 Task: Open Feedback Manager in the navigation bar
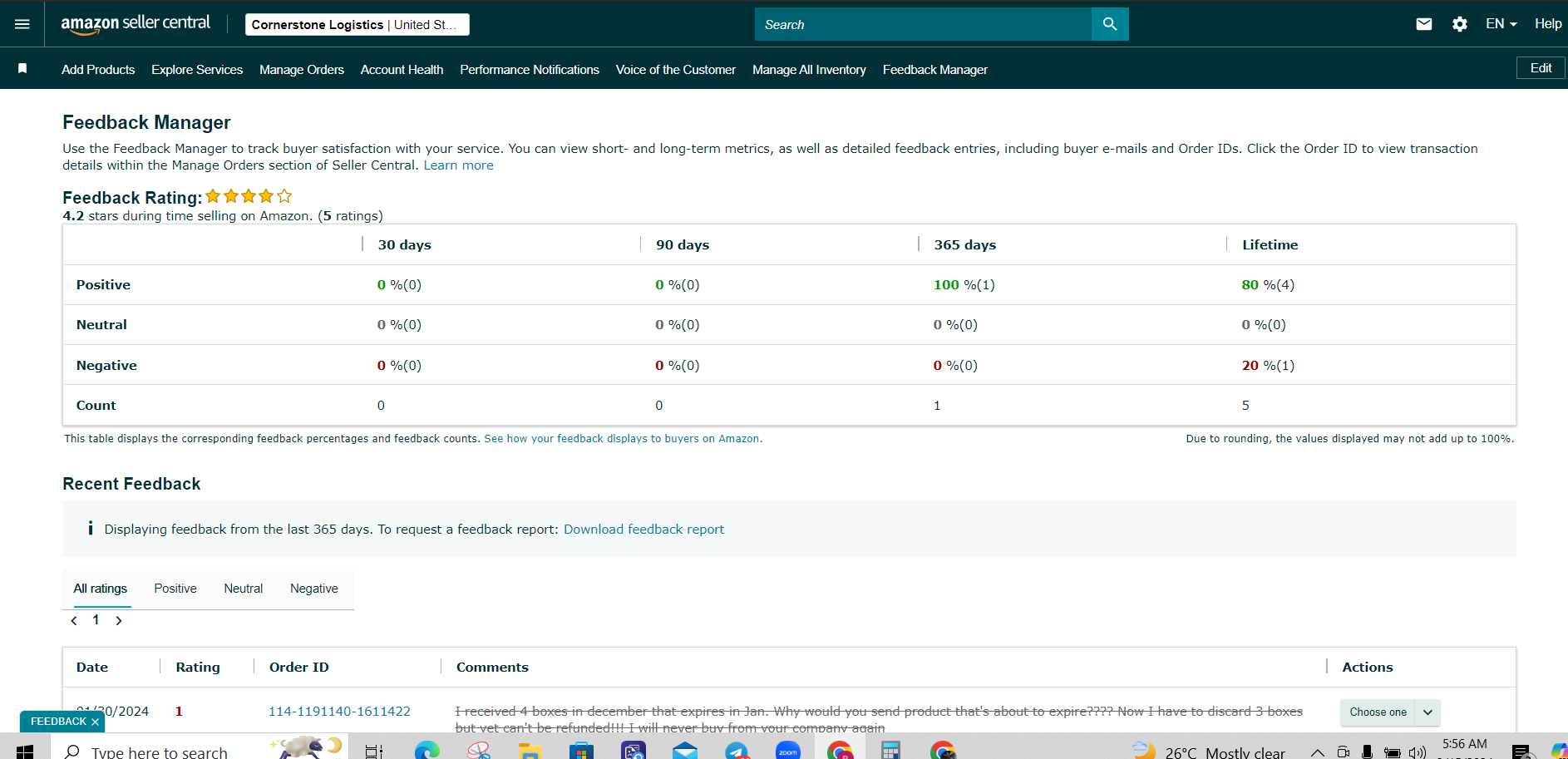[935, 70]
